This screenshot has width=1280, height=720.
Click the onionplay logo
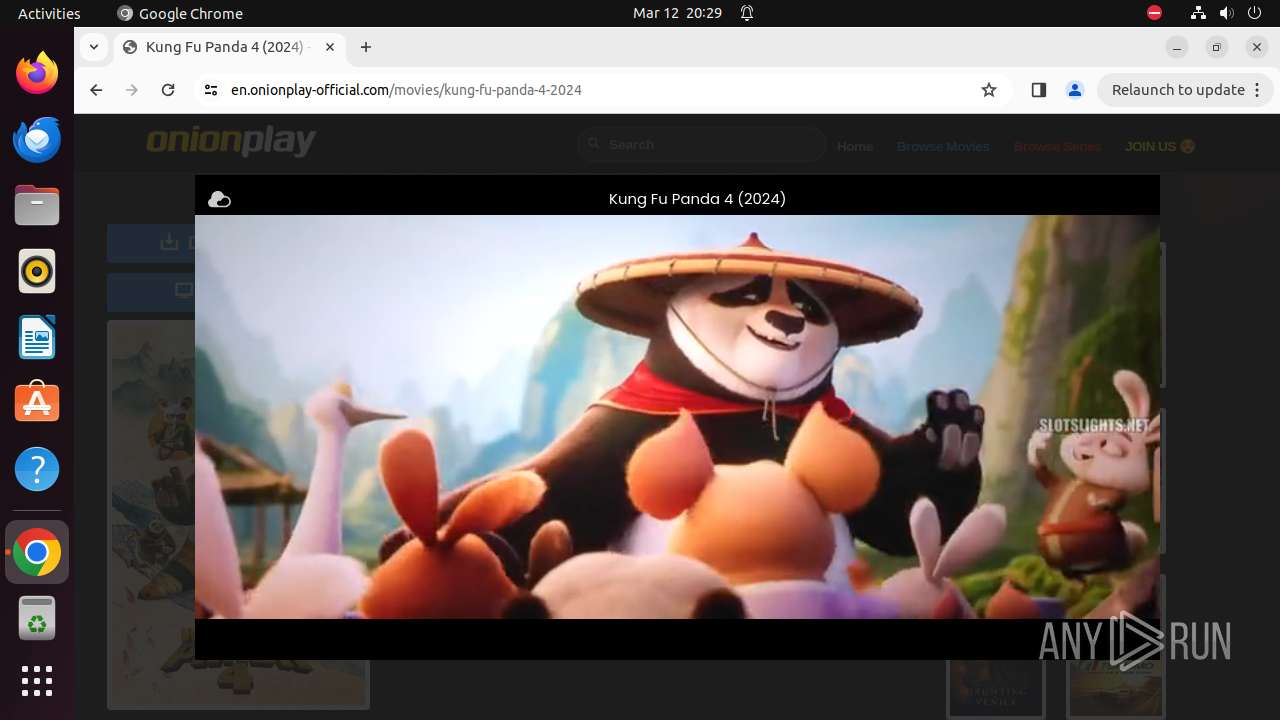point(231,141)
